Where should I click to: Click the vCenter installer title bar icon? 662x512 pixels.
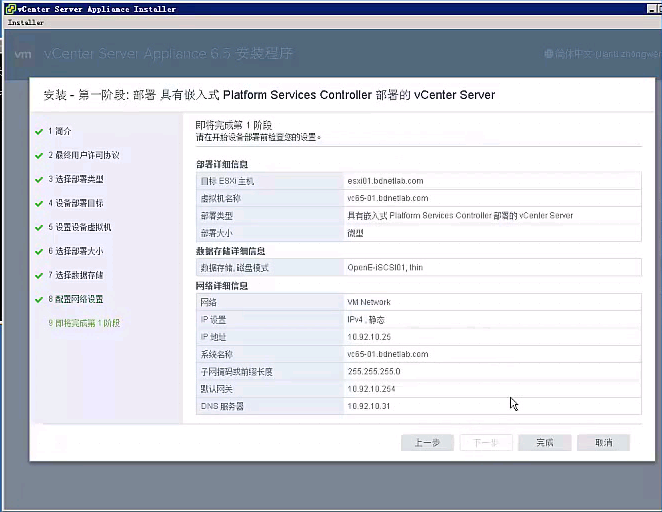(11, 8)
